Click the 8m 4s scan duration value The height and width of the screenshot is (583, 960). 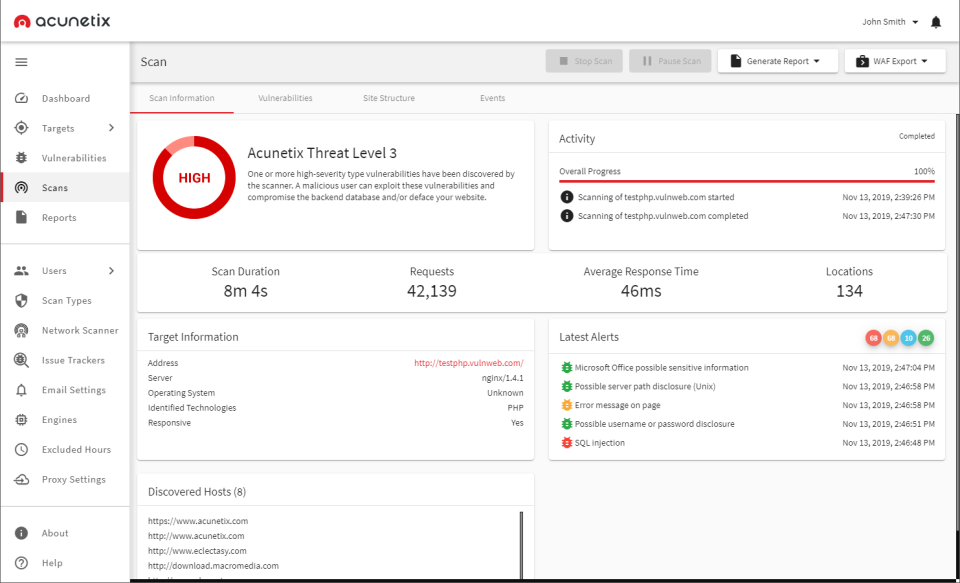coord(246,291)
